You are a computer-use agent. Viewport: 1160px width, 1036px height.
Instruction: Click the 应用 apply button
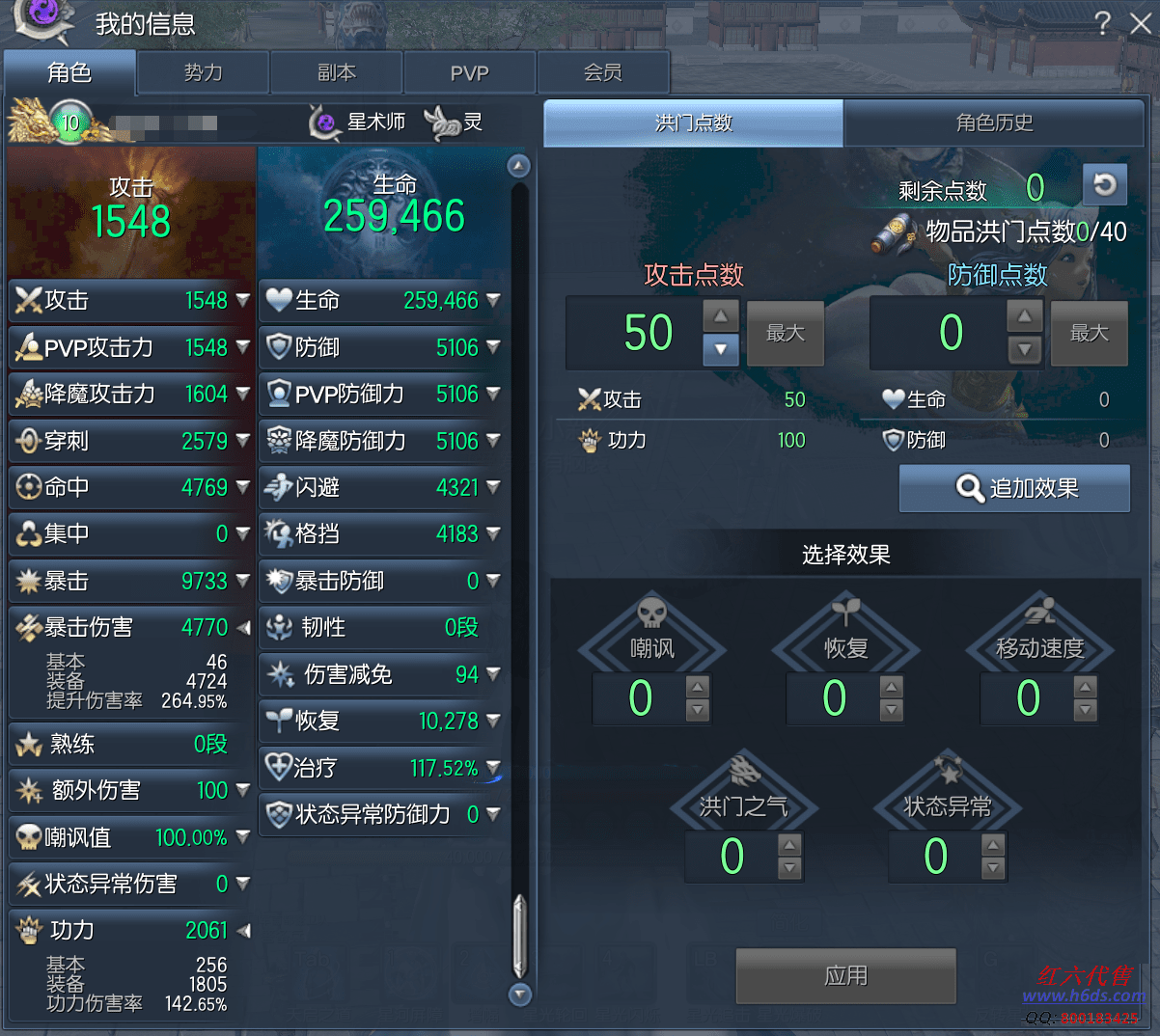(x=846, y=975)
